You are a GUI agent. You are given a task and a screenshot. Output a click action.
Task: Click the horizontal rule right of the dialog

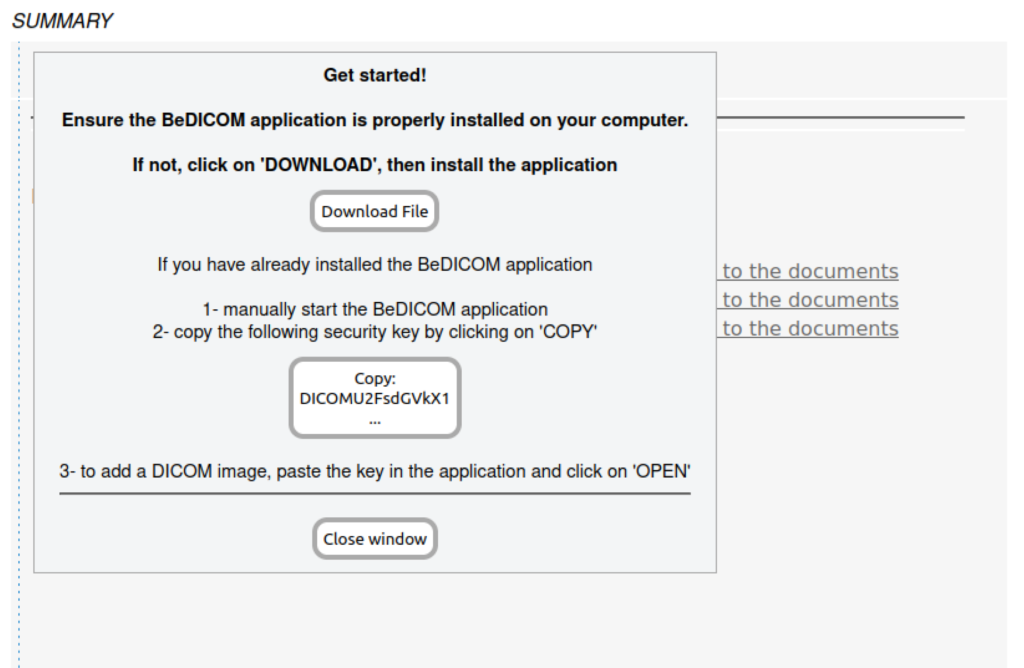(840, 118)
